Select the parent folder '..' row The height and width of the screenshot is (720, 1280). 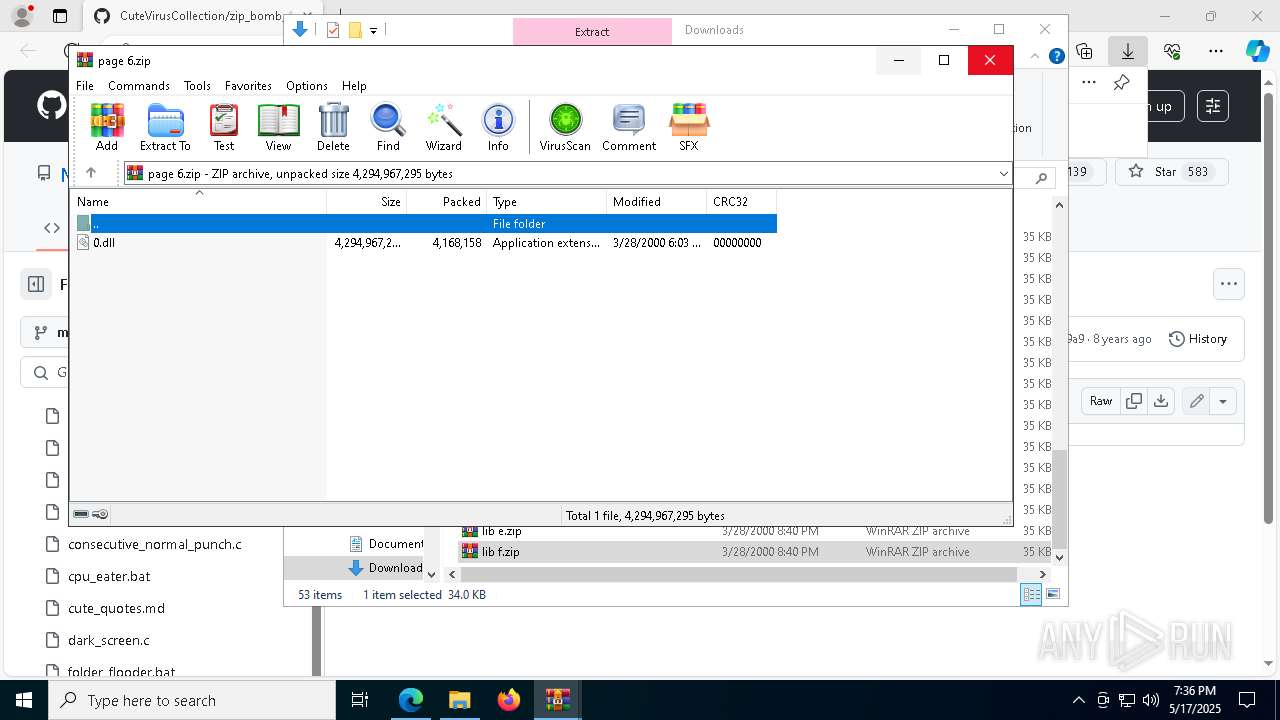click(x=426, y=224)
